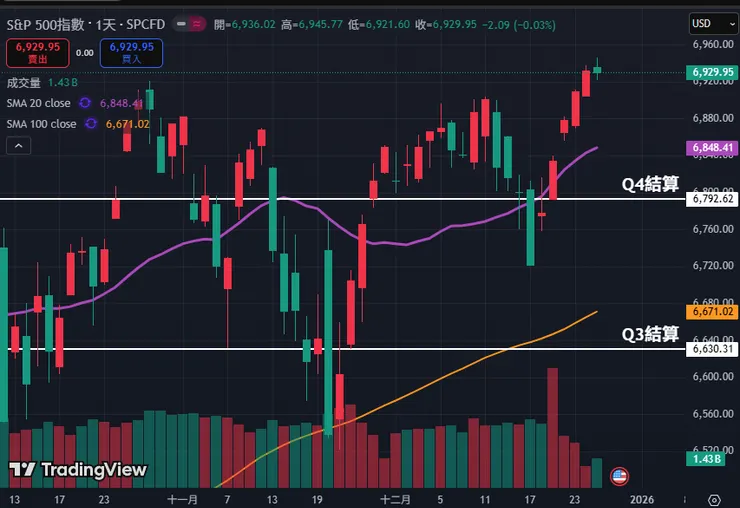Click the 十二月 date axis label
The width and height of the screenshot is (740, 508).
coord(395,500)
